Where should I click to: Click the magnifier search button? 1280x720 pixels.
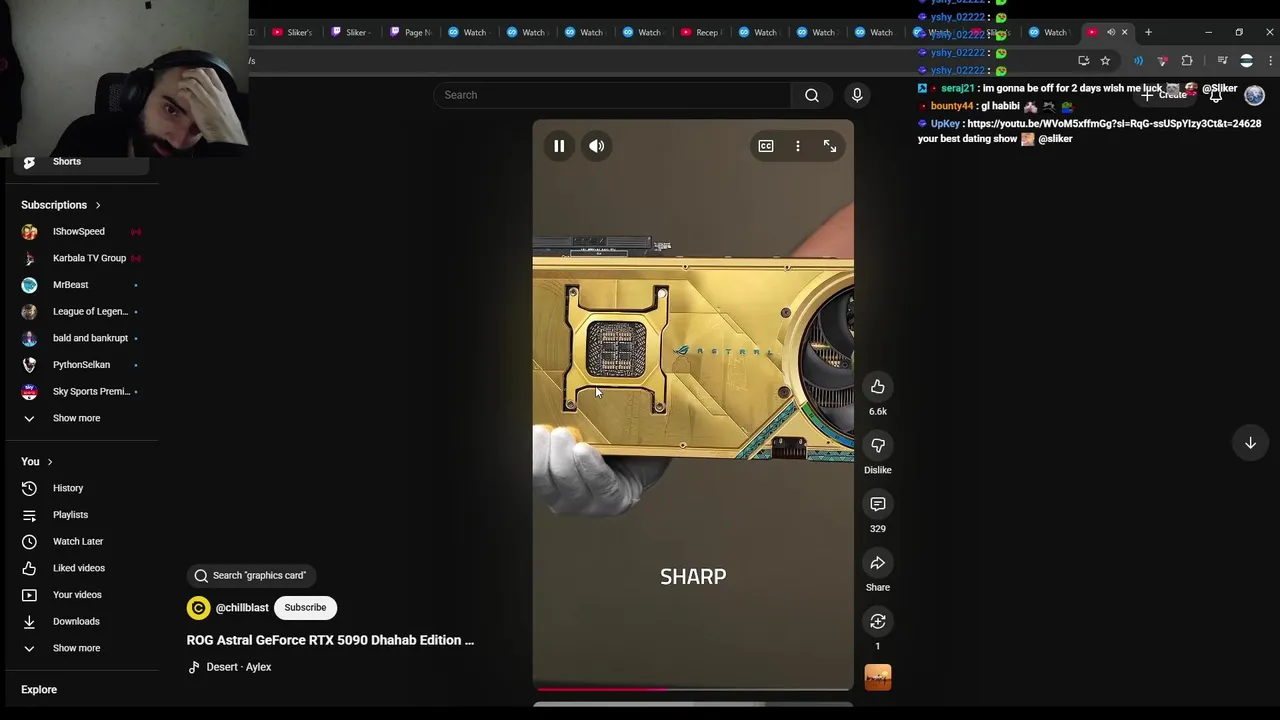(x=812, y=95)
